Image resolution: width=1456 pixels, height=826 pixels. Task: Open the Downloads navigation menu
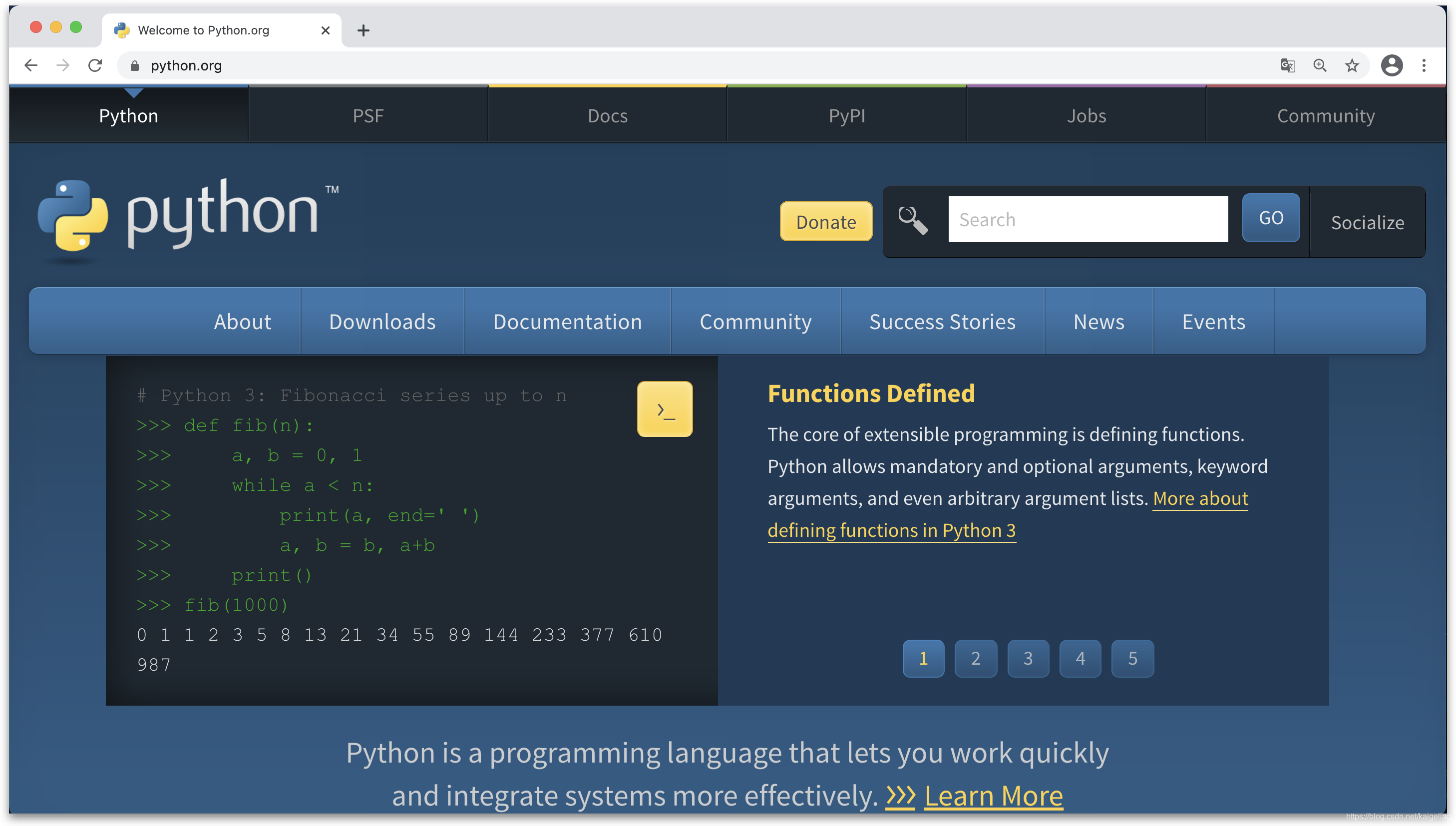click(382, 322)
